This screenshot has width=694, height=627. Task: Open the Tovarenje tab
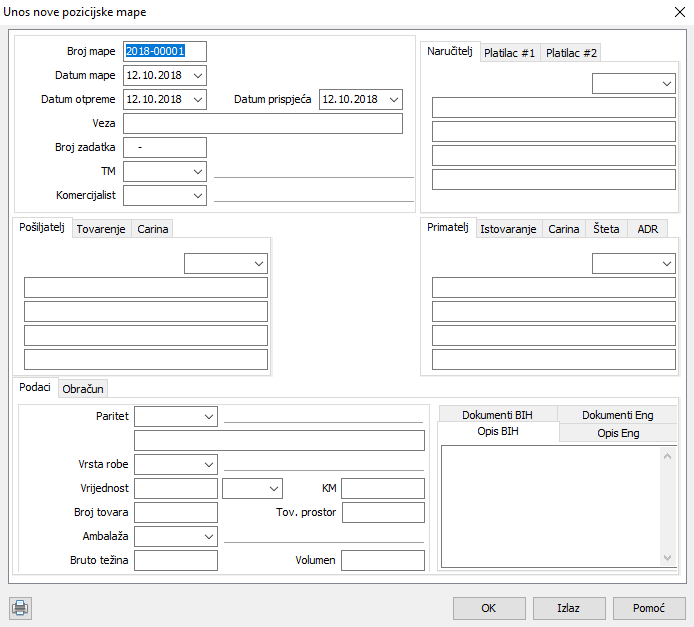(101, 229)
